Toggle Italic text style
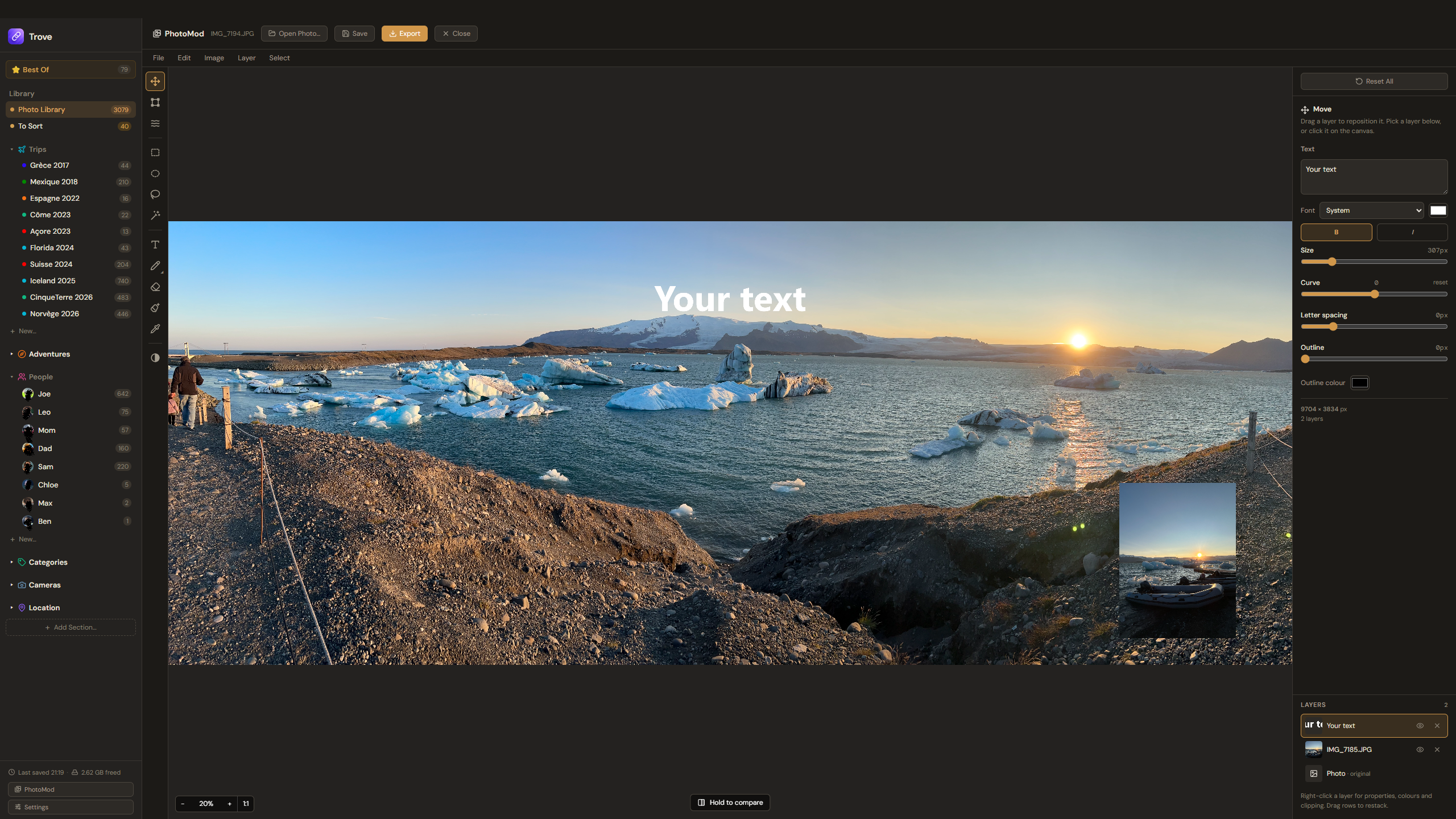 pos(1412,232)
